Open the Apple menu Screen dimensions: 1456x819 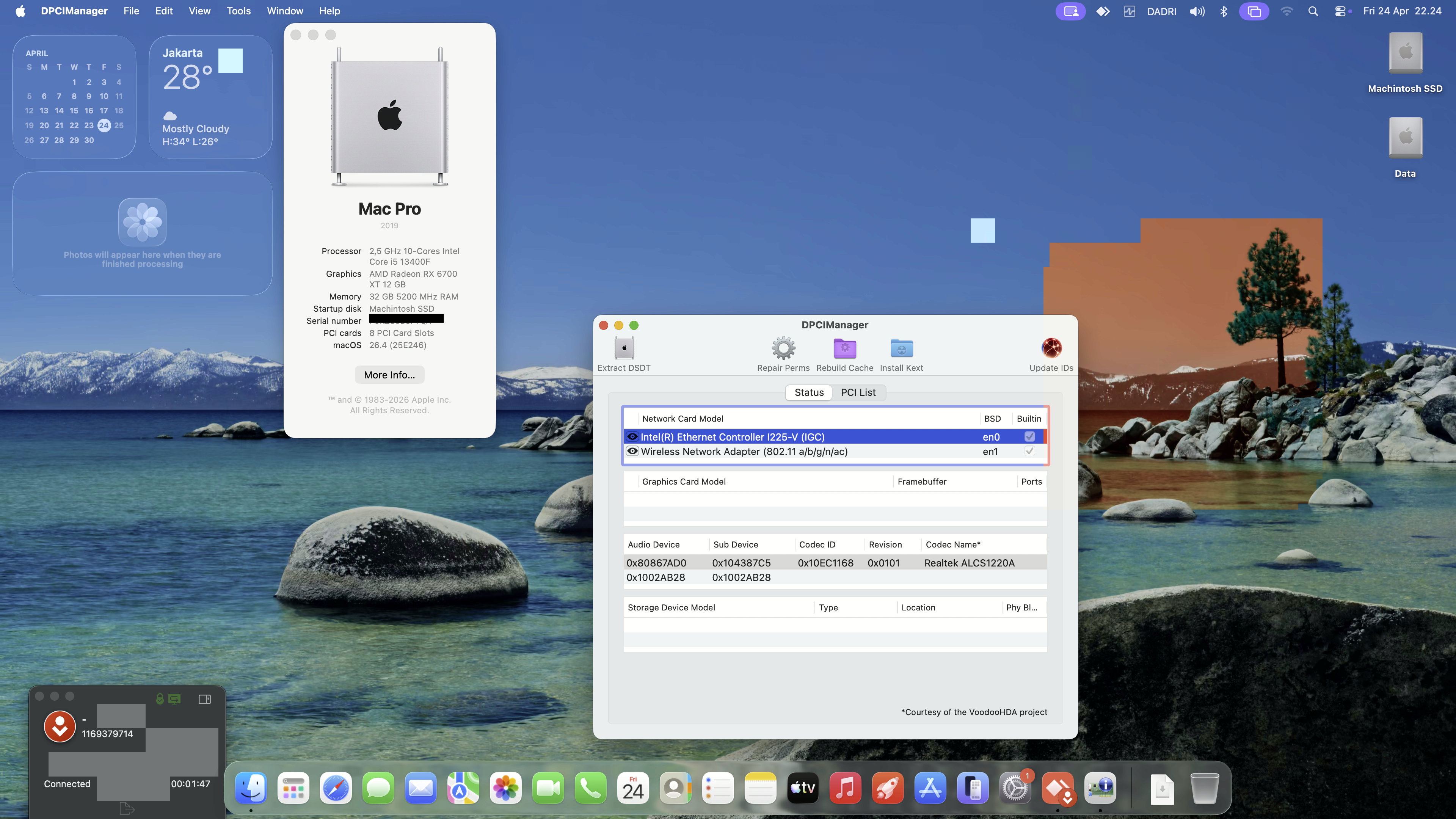pos(20,11)
